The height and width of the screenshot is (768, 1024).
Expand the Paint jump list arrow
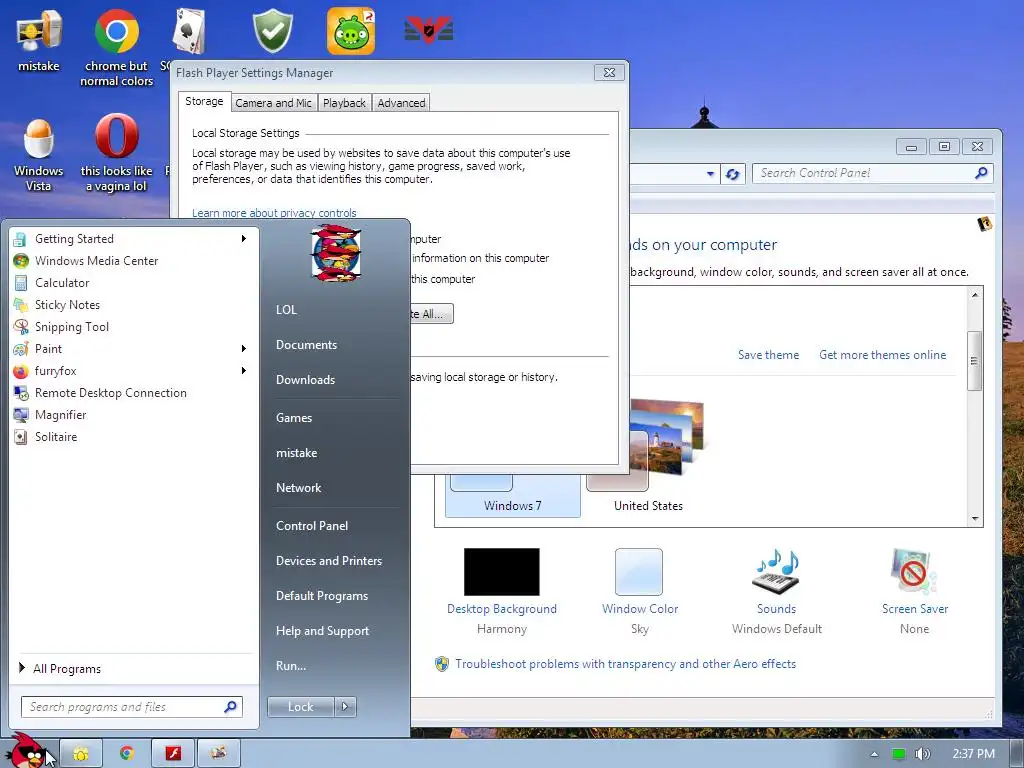[244, 349]
